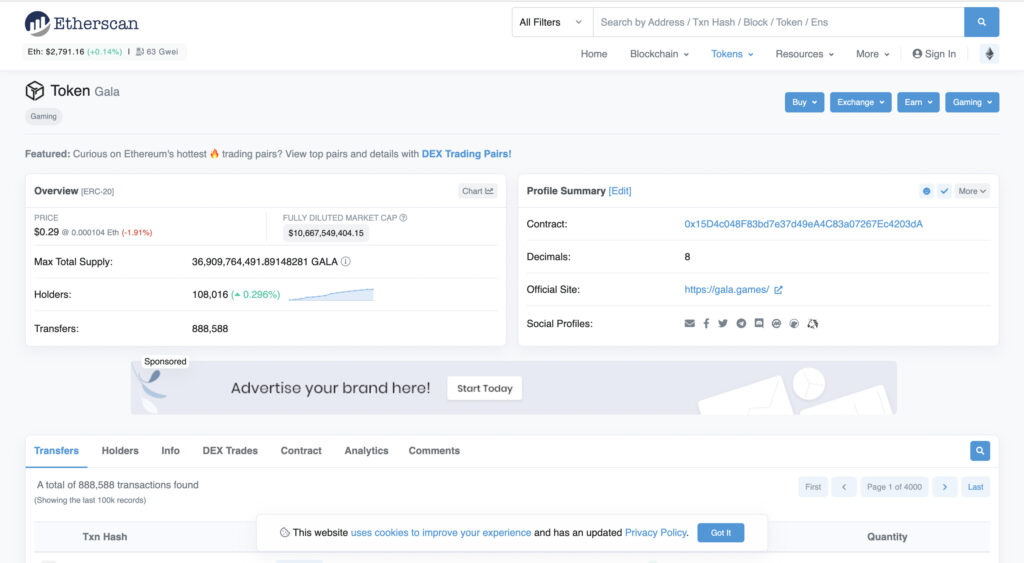Switch to the Holders tab
Screen dimensions: 1024x563
(x=120, y=451)
